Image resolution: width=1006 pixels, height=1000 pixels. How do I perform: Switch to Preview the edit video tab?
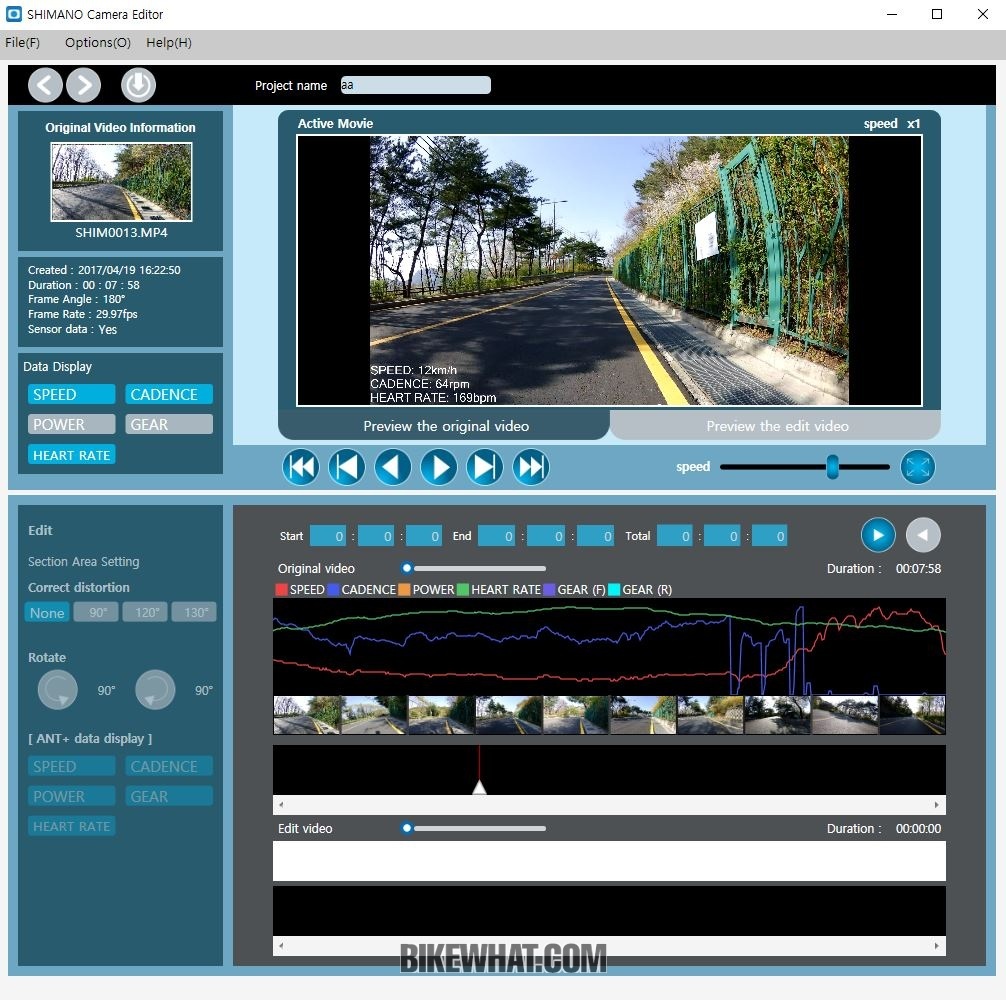click(x=777, y=426)
